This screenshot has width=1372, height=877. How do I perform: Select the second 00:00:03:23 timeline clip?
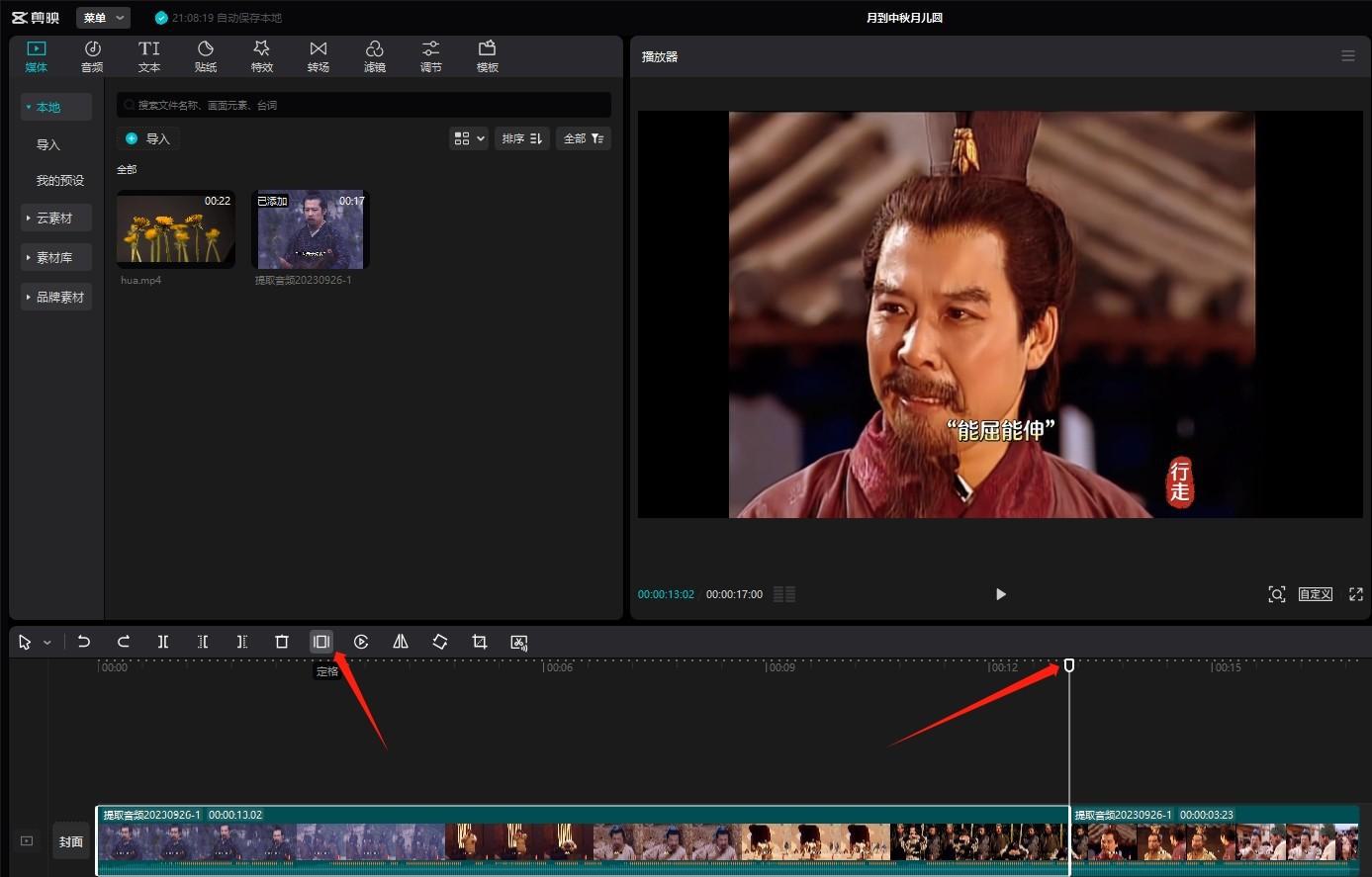(1216, 840)
